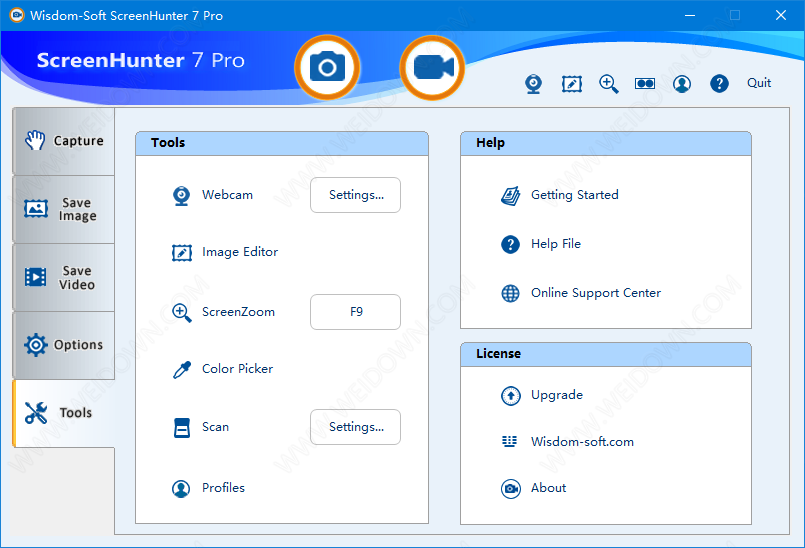Close the ScreenHunter window
This screenshot has height=548, width=805.
(x=781, y=15)
